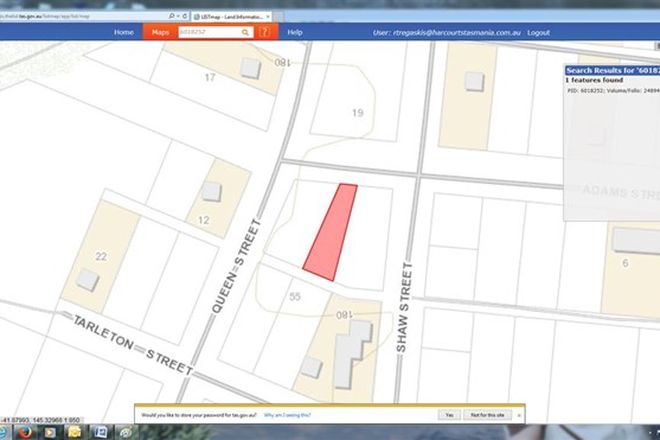Click the orange help question-mark icon
This screenshot has width=660, height=440.
(264, 33)
